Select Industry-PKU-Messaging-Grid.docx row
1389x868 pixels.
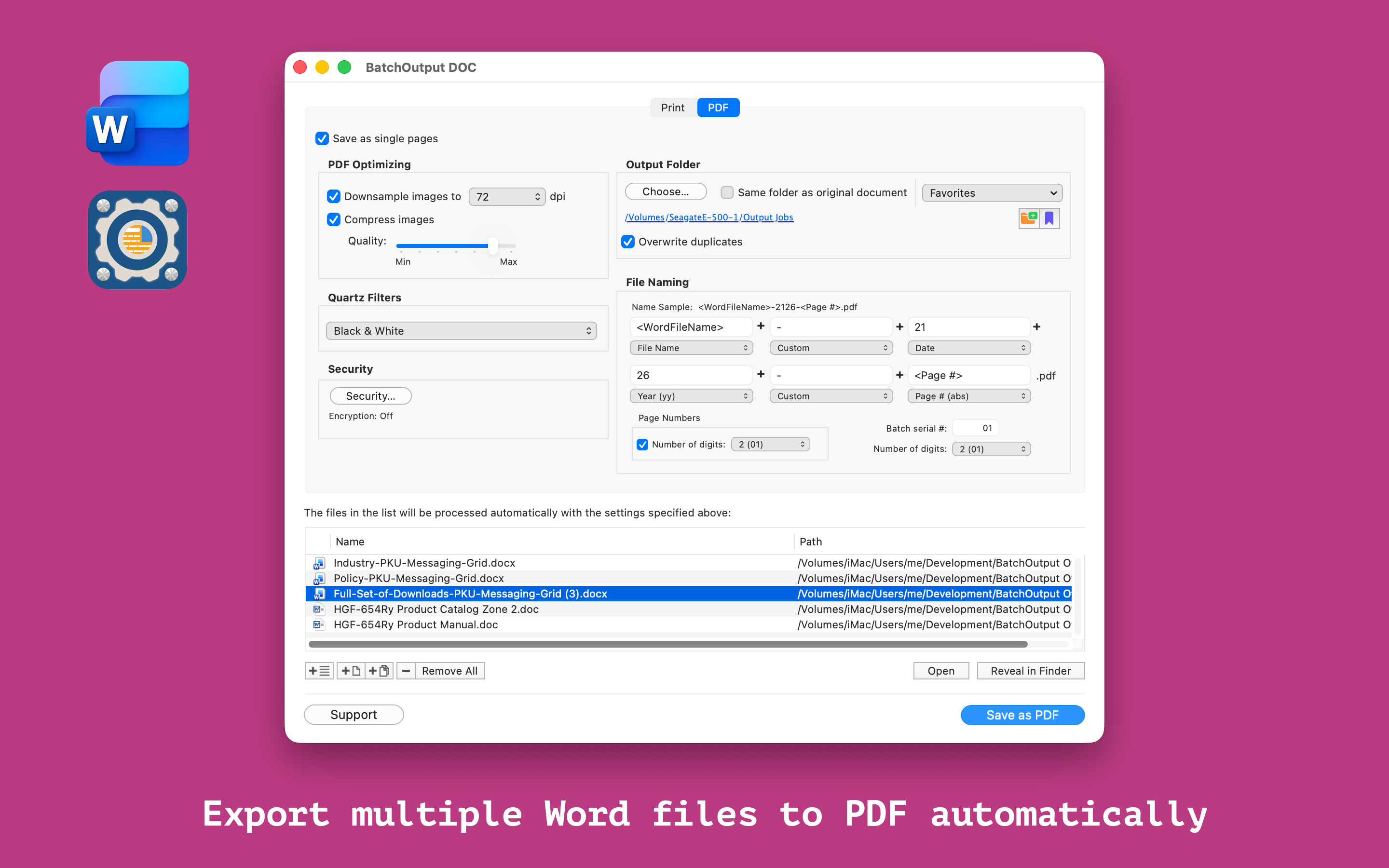point(689,563)
